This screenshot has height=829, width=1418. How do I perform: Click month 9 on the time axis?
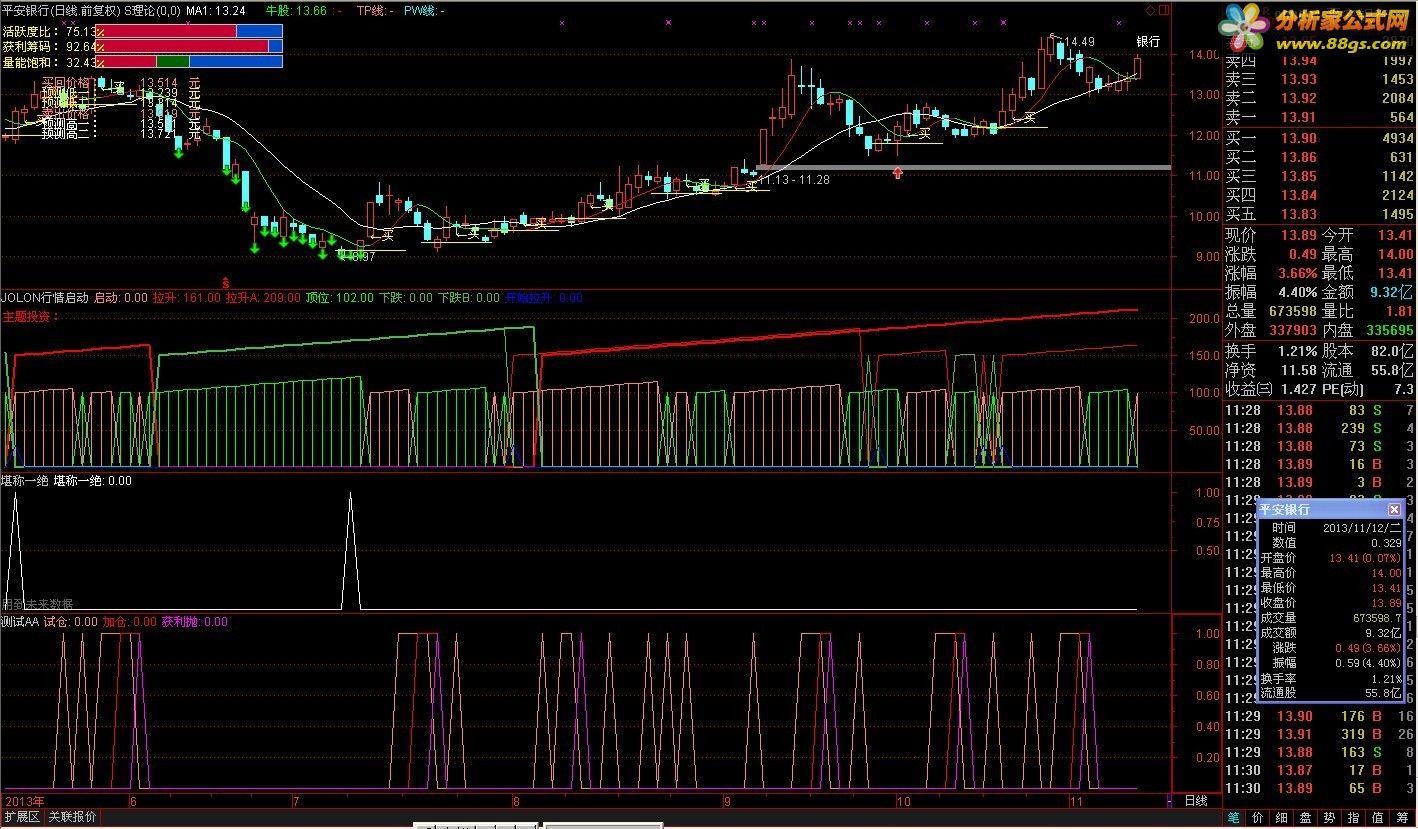727,802
